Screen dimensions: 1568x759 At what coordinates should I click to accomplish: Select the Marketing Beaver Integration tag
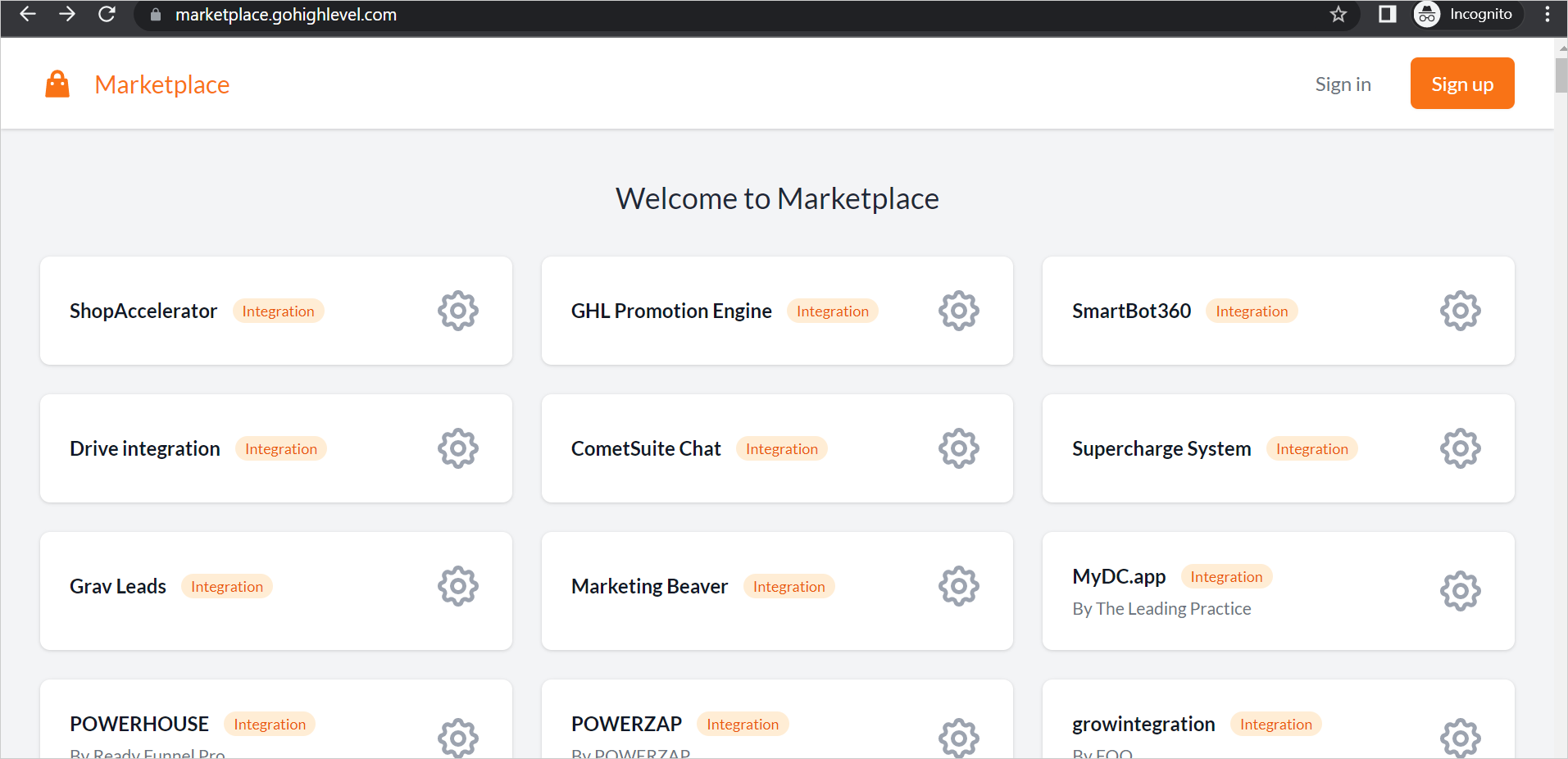[789, 587]
